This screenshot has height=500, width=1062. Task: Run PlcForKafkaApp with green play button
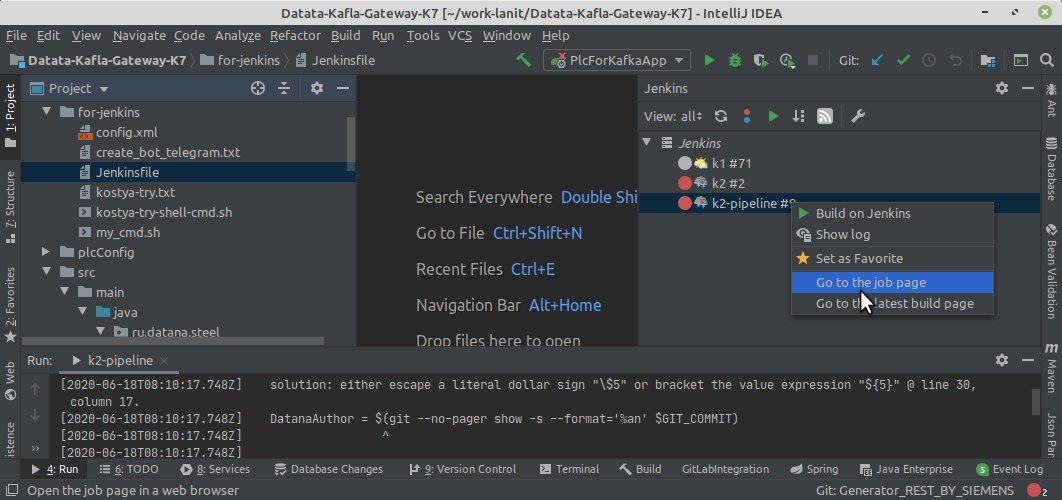pos(709,60)
